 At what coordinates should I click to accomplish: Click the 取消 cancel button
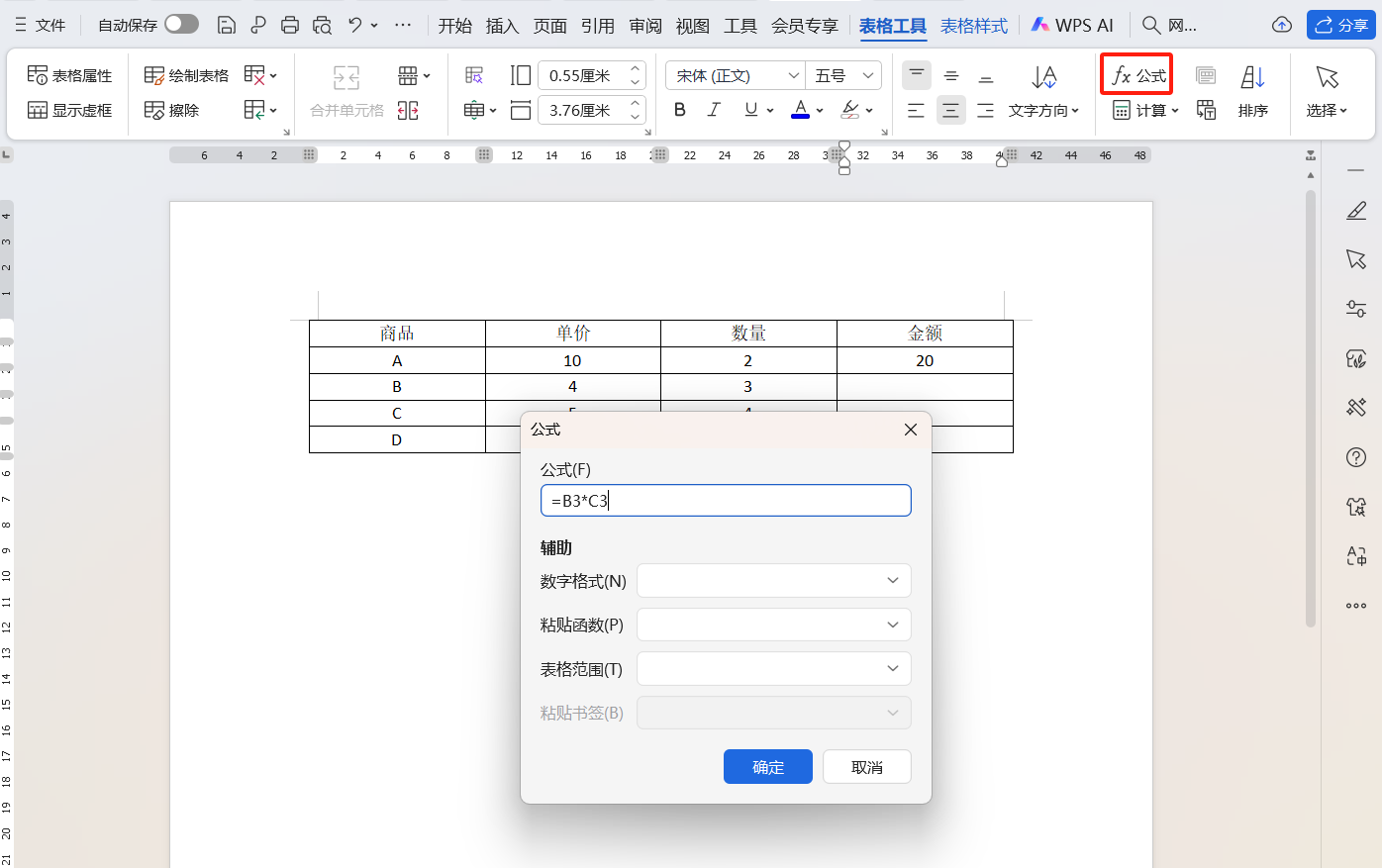[866, 765]
